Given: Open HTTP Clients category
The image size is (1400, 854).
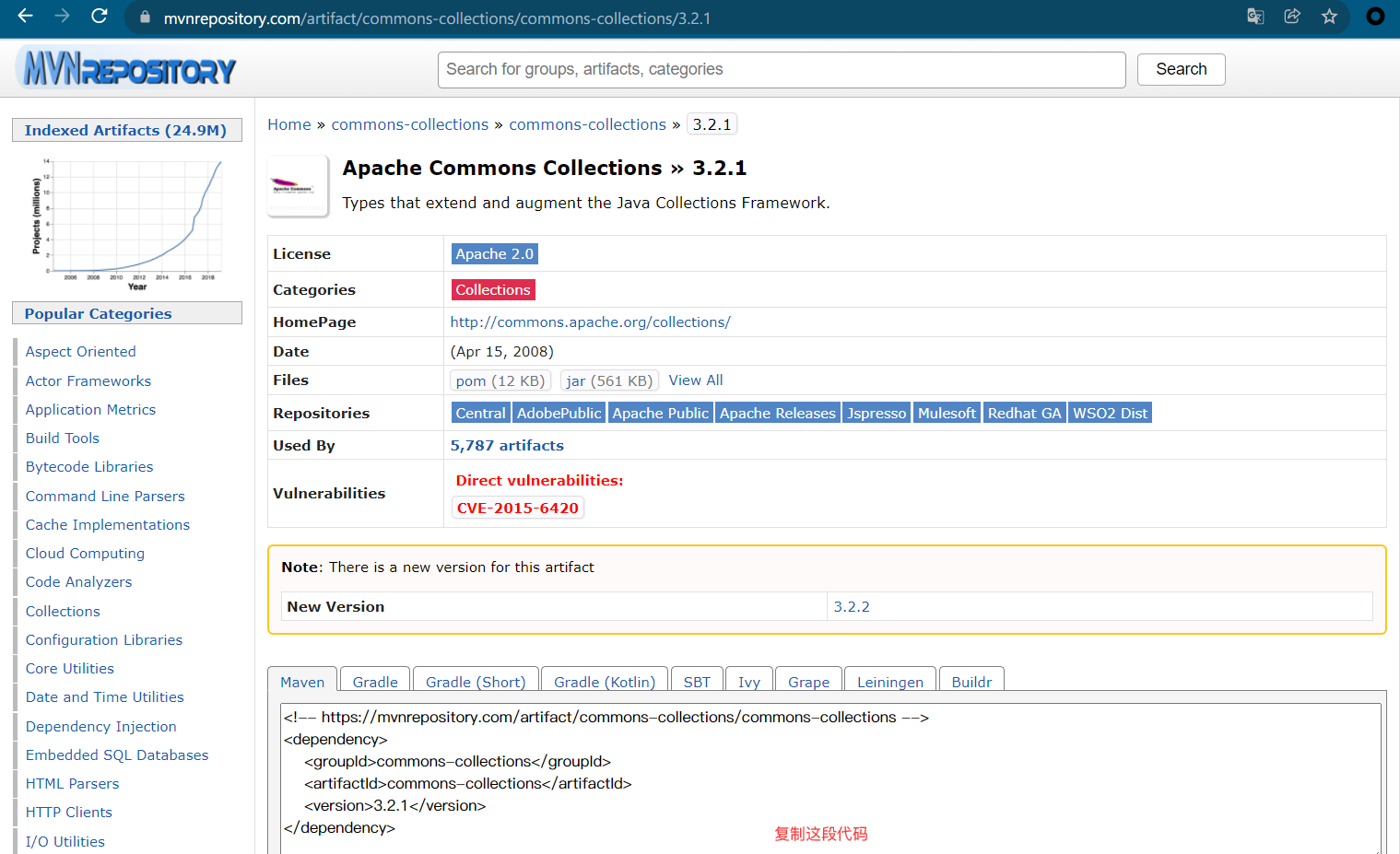Looking at the screenshot, I should [x=69, y=813].
